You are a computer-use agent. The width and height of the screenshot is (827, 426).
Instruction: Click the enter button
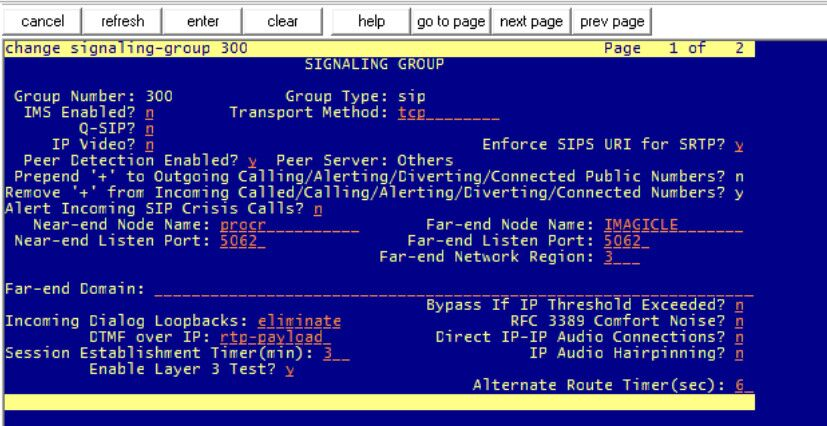[x=204, y=20]
